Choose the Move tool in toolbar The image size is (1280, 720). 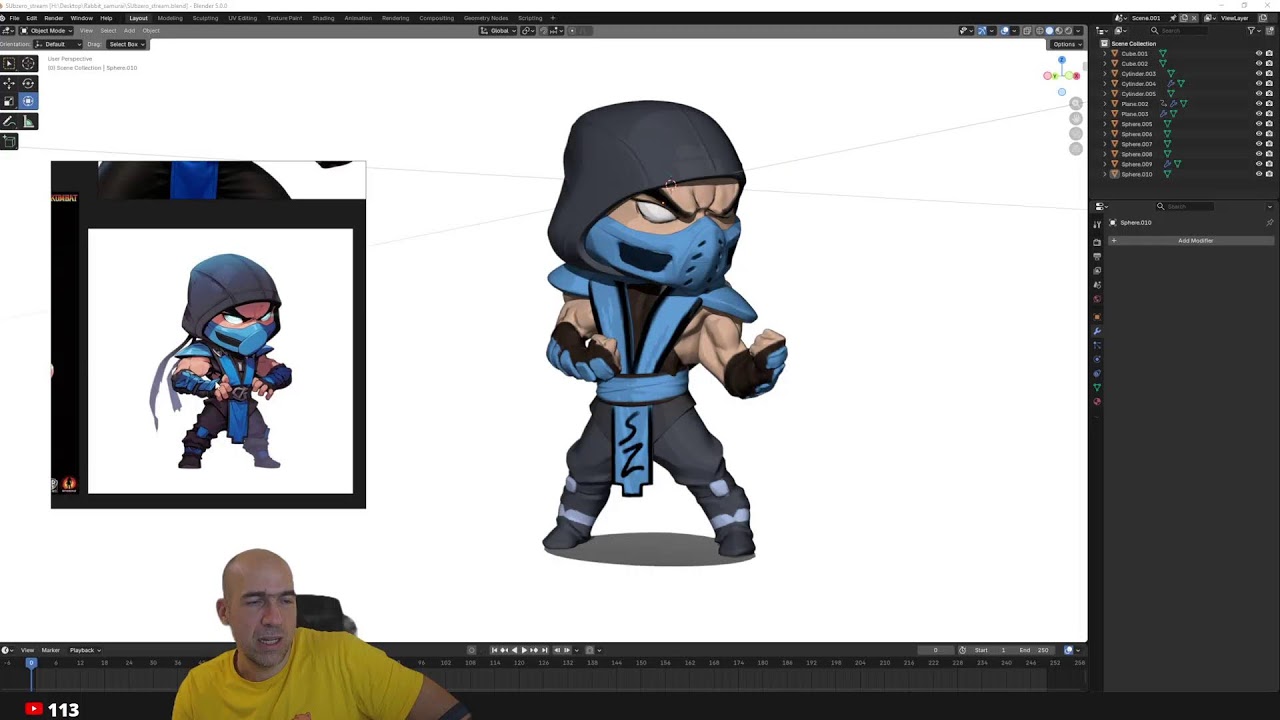[9, 83]
